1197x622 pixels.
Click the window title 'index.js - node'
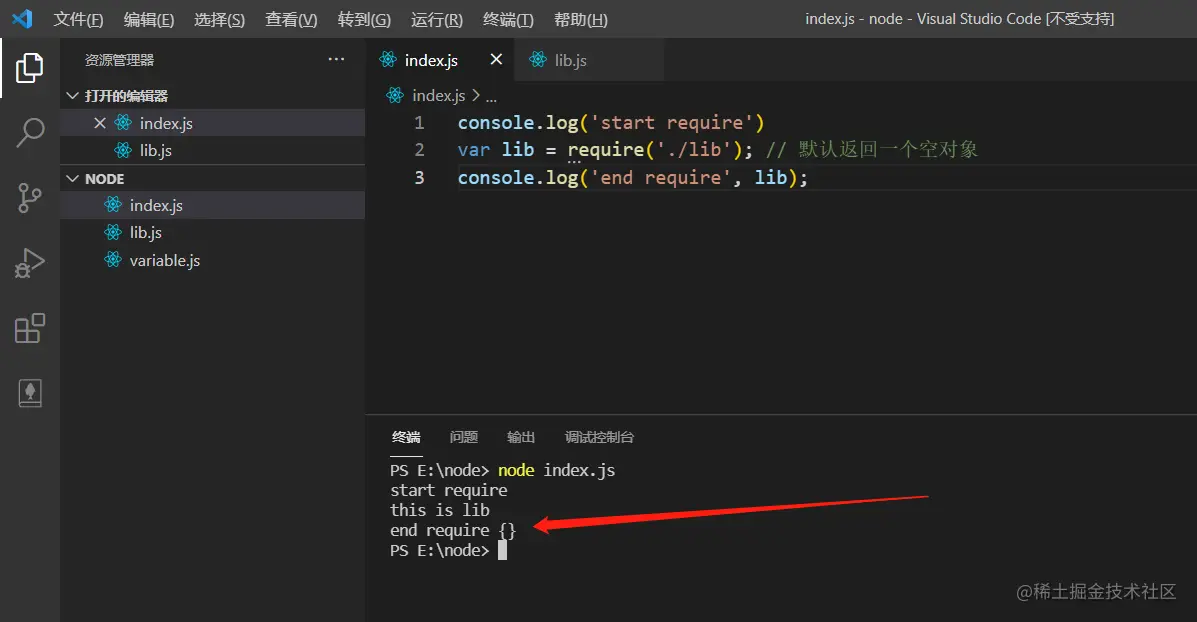853,18
